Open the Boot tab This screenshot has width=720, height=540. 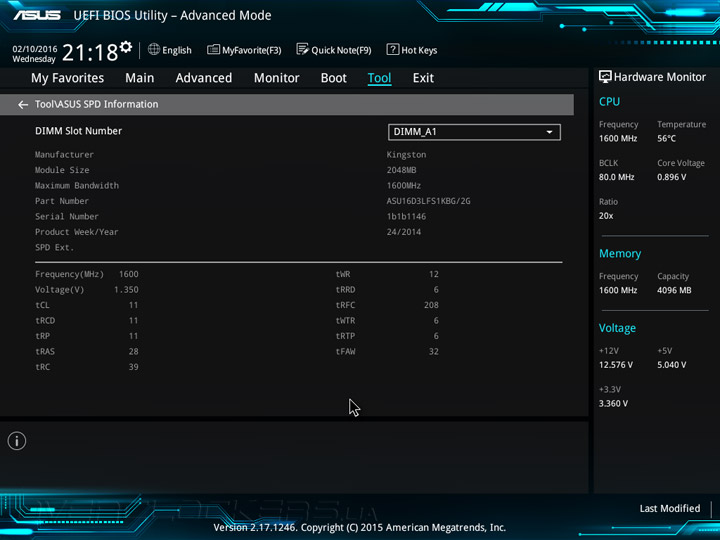(x=333, y=78)
